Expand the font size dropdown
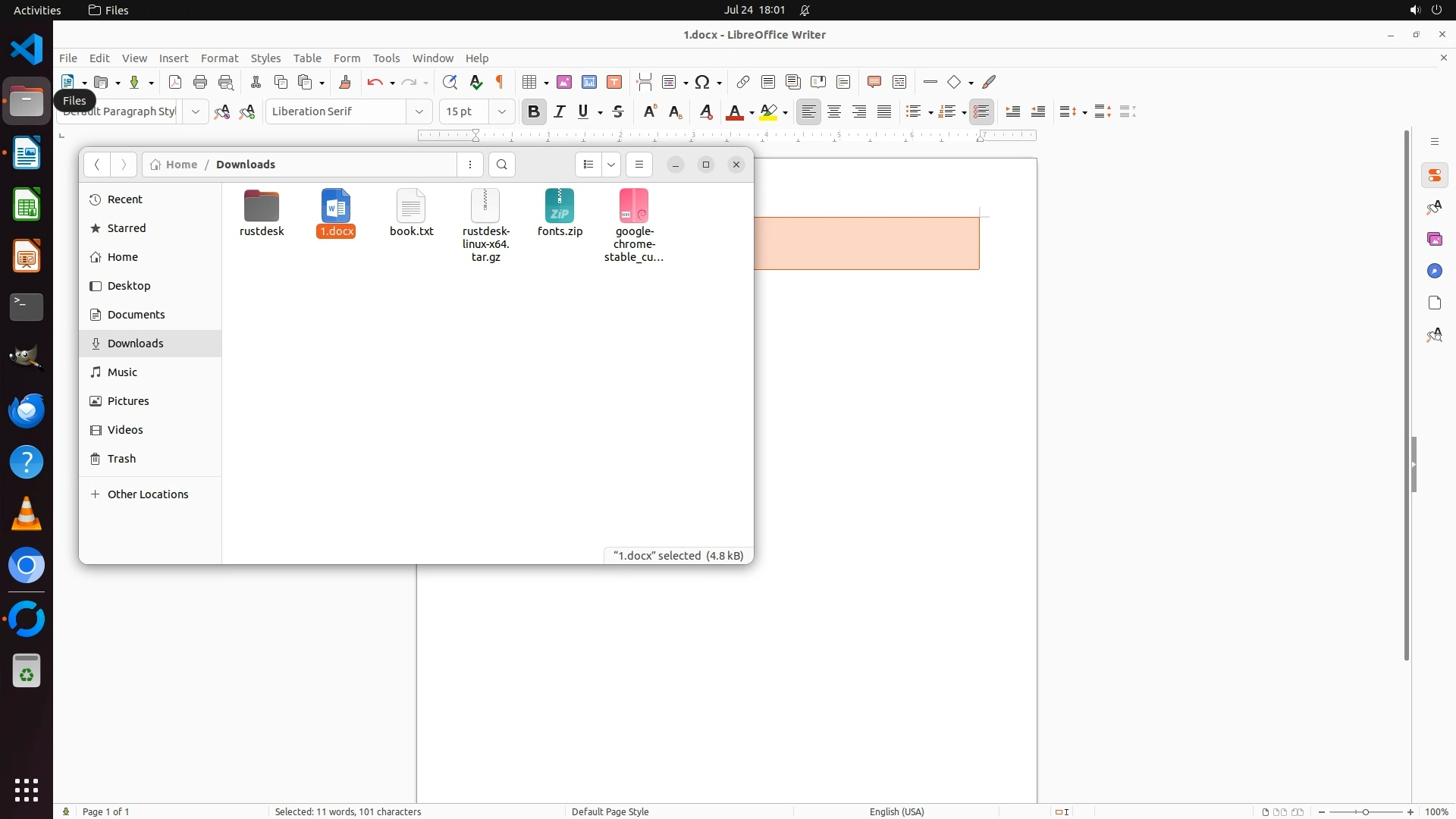The width and height of the screenshot is (1456, 819). (501, 111)
